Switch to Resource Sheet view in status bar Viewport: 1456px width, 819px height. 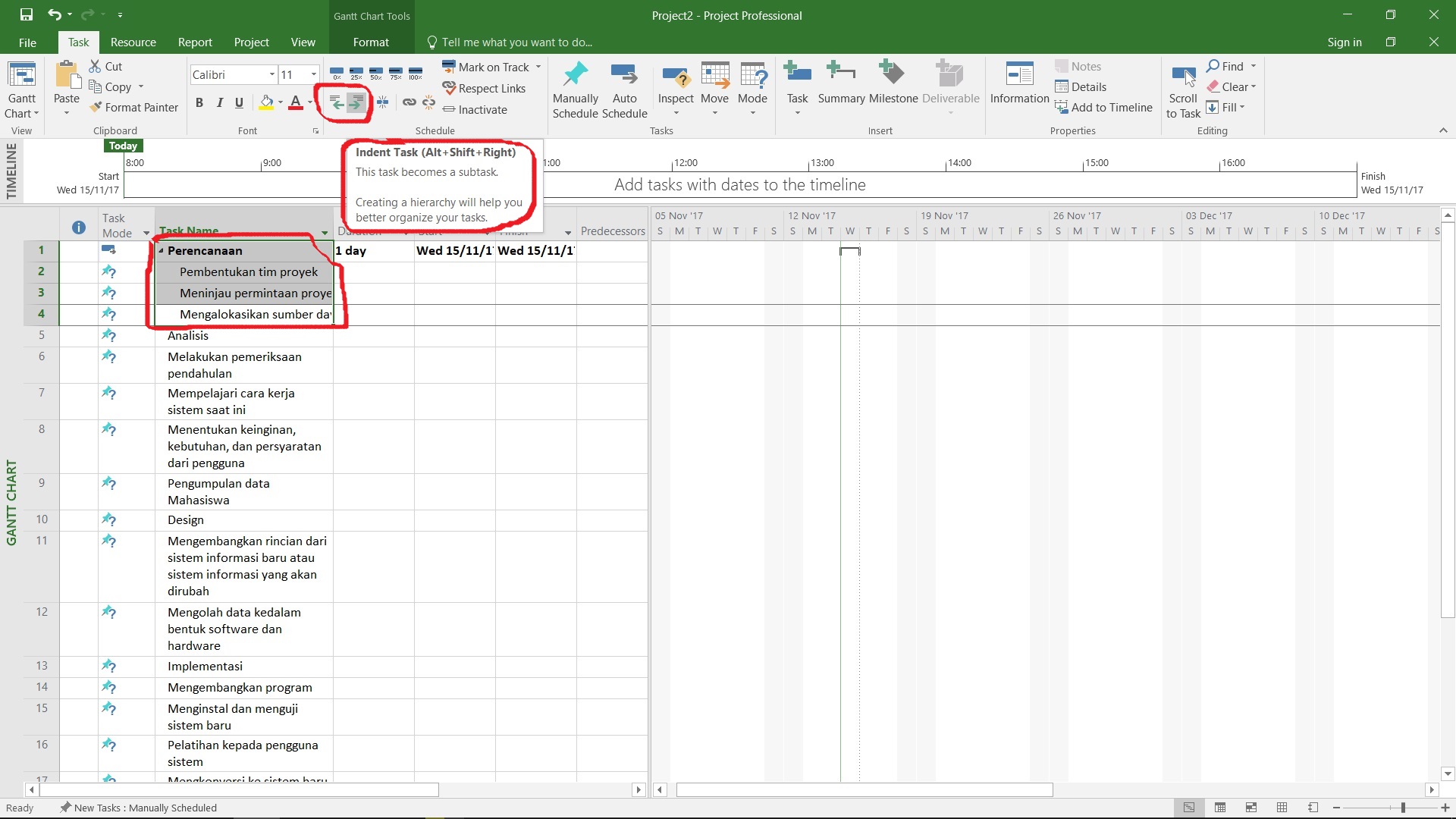pos(1282,808)
